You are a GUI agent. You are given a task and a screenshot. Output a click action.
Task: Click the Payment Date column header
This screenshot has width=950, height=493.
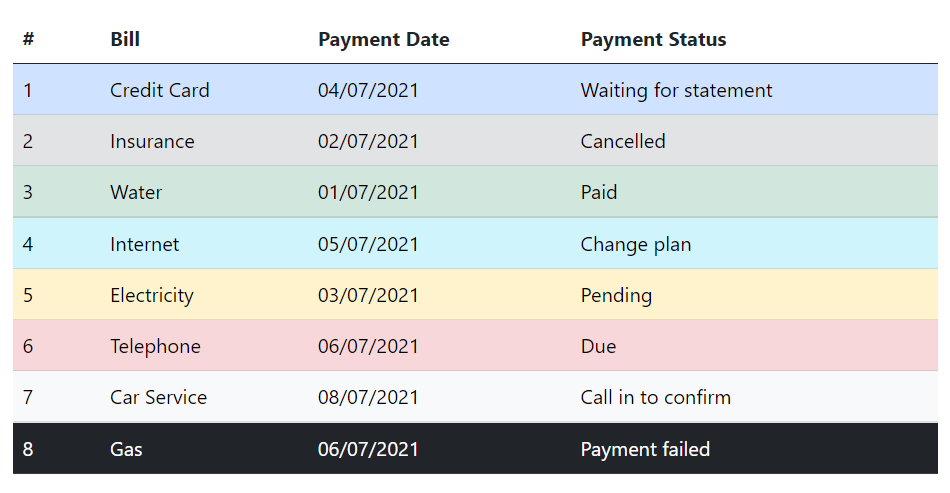(x=383, y=40)
